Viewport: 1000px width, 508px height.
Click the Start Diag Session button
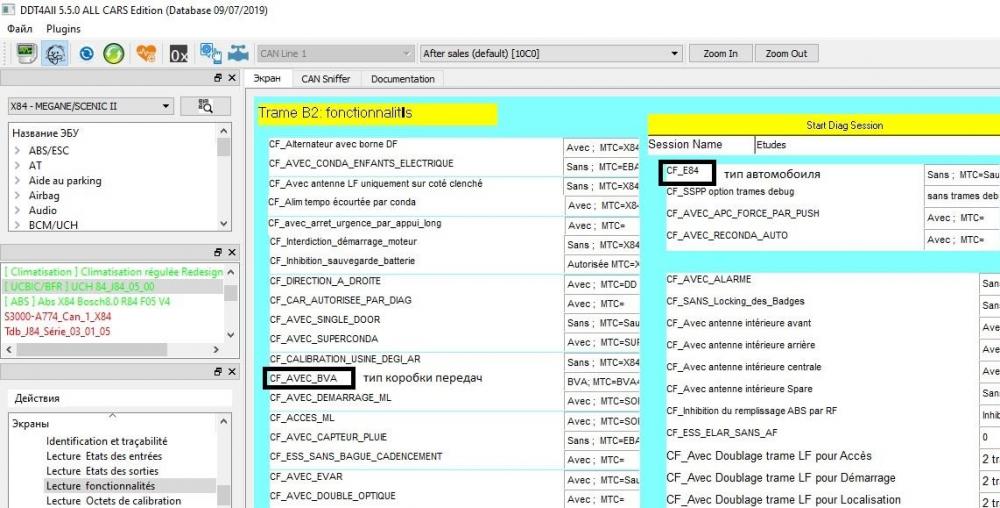tap(824, 125)
